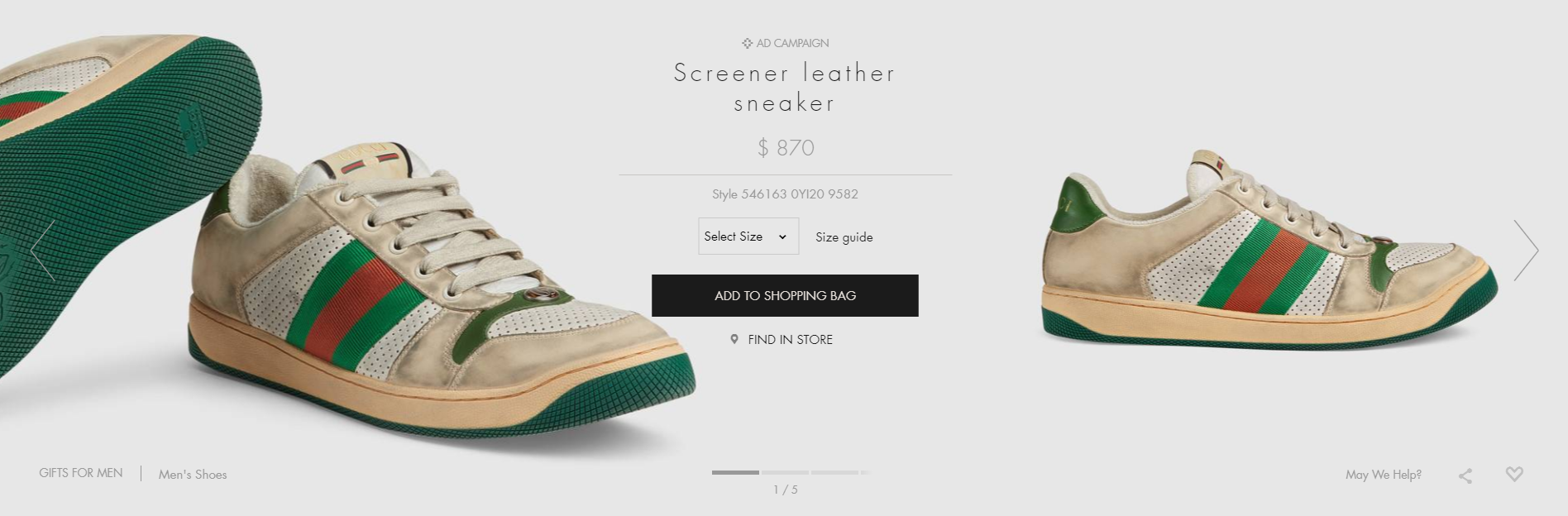1568x516 pixels.
Task: Click the Ad Campaign icon
Action: [x=747, y=43]
